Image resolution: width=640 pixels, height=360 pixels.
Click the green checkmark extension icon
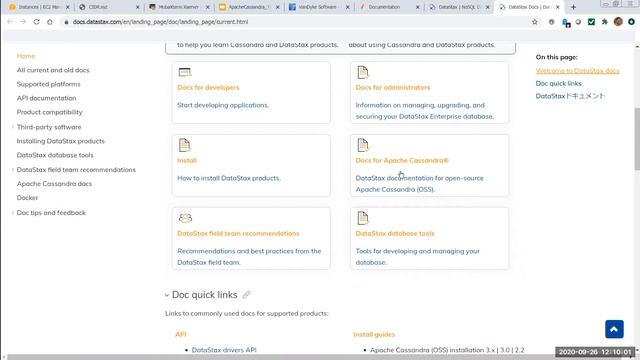coord(591,22)
